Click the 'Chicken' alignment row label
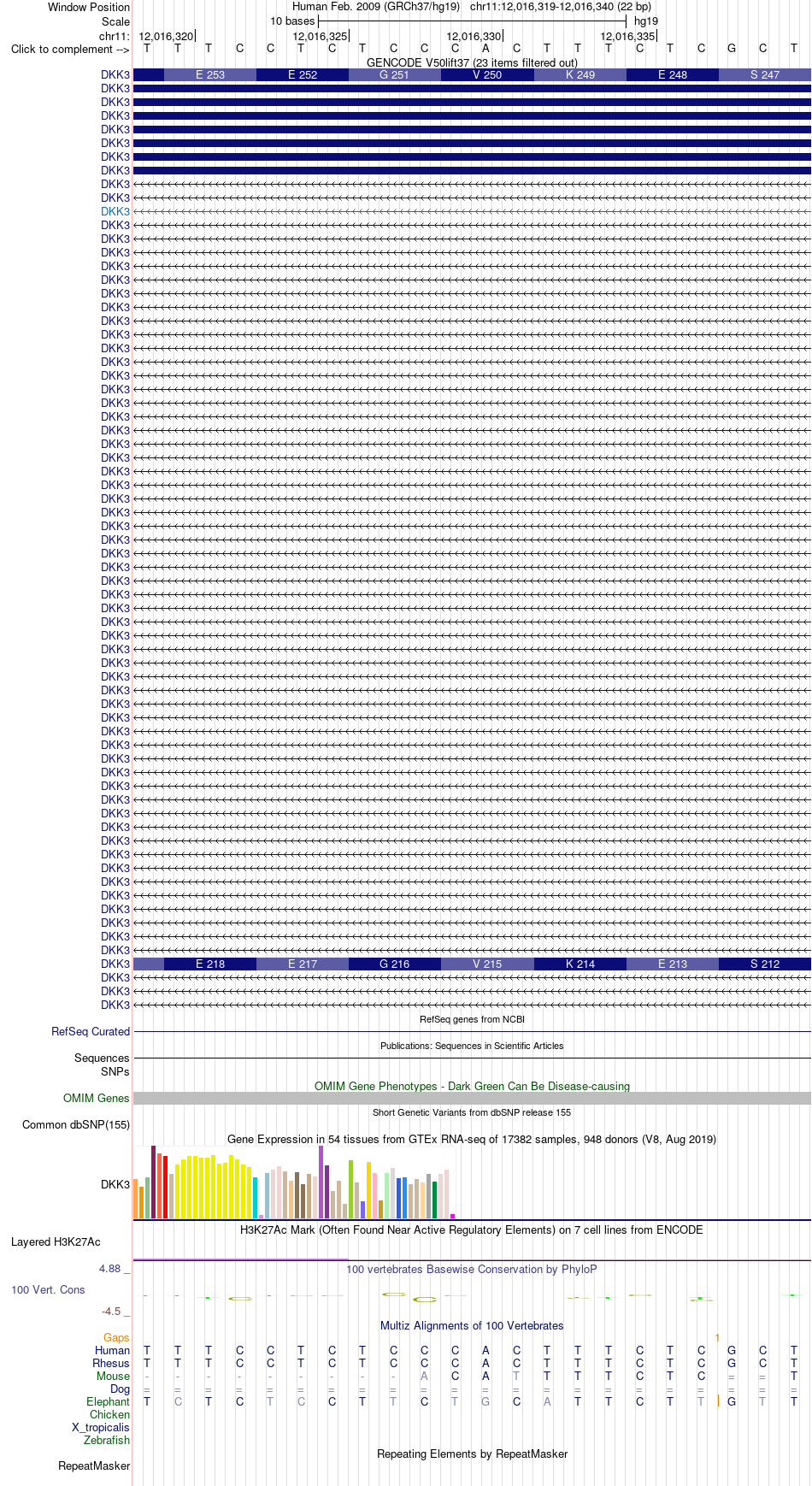 (109, 1414)
